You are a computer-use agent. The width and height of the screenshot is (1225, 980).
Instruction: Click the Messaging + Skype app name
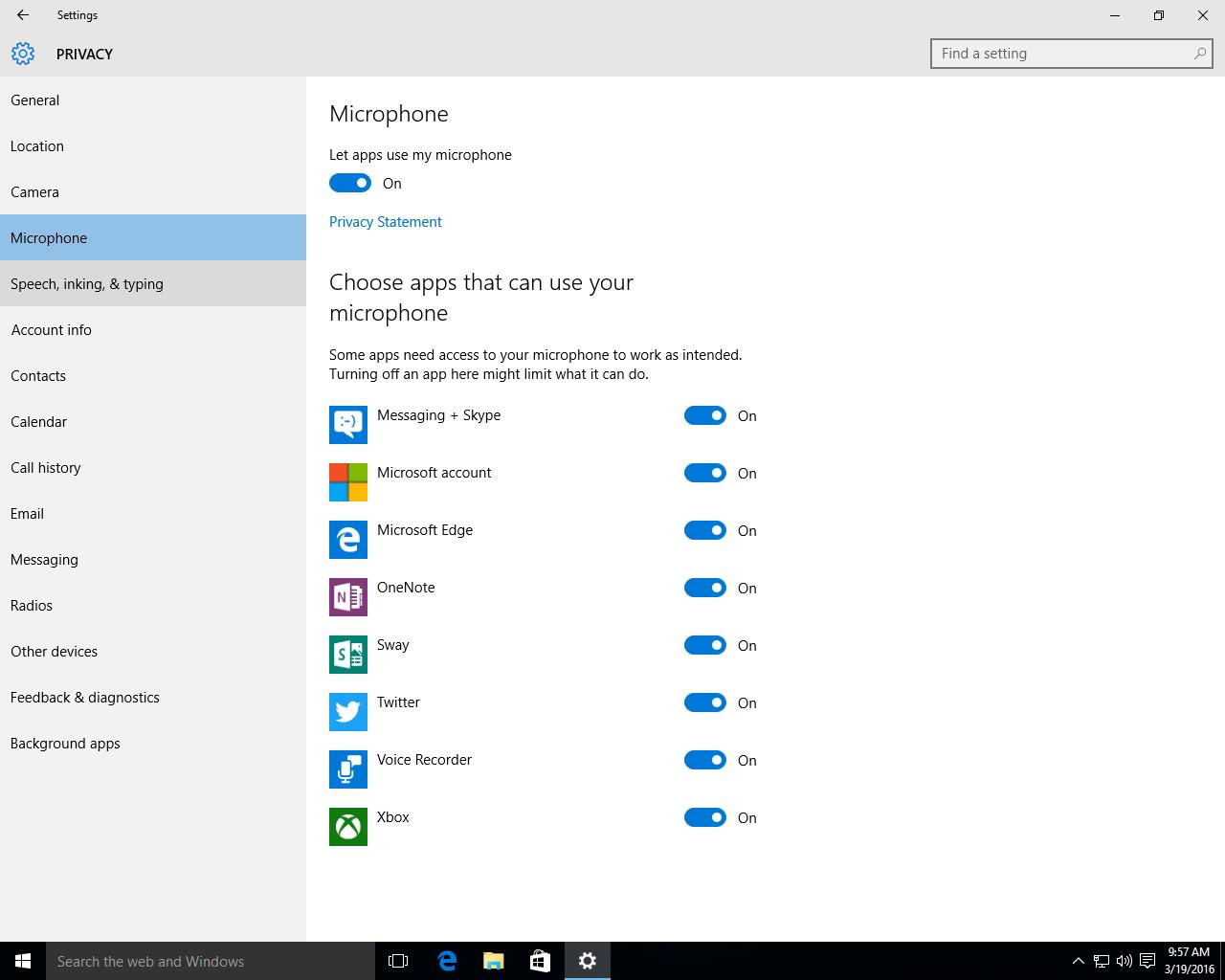click(x=438, y=415)
